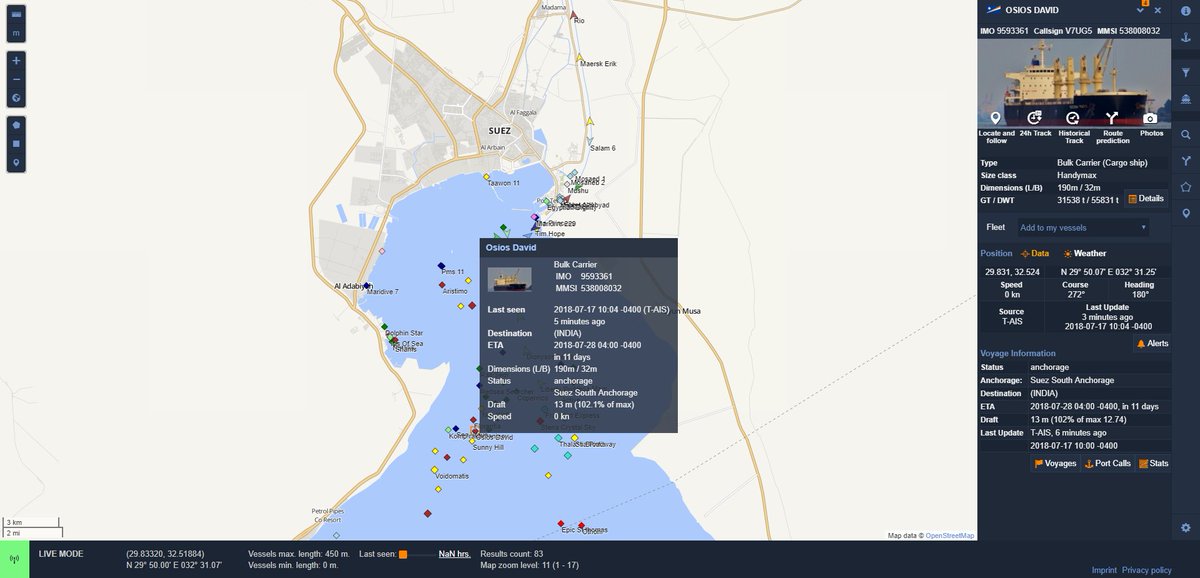Open the Imprint link

click(1104, 570)
